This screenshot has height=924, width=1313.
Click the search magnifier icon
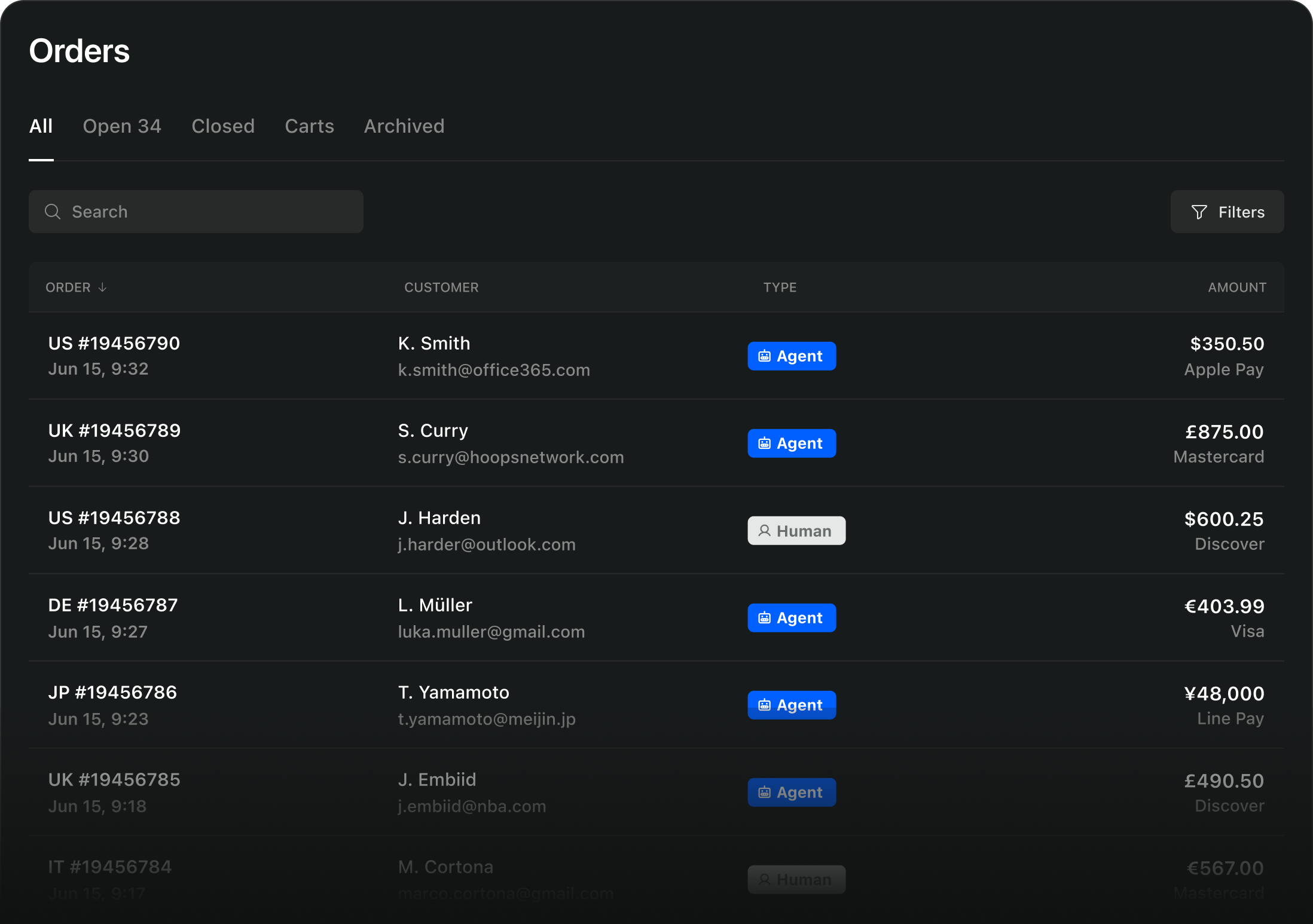[x=53, y=212]
